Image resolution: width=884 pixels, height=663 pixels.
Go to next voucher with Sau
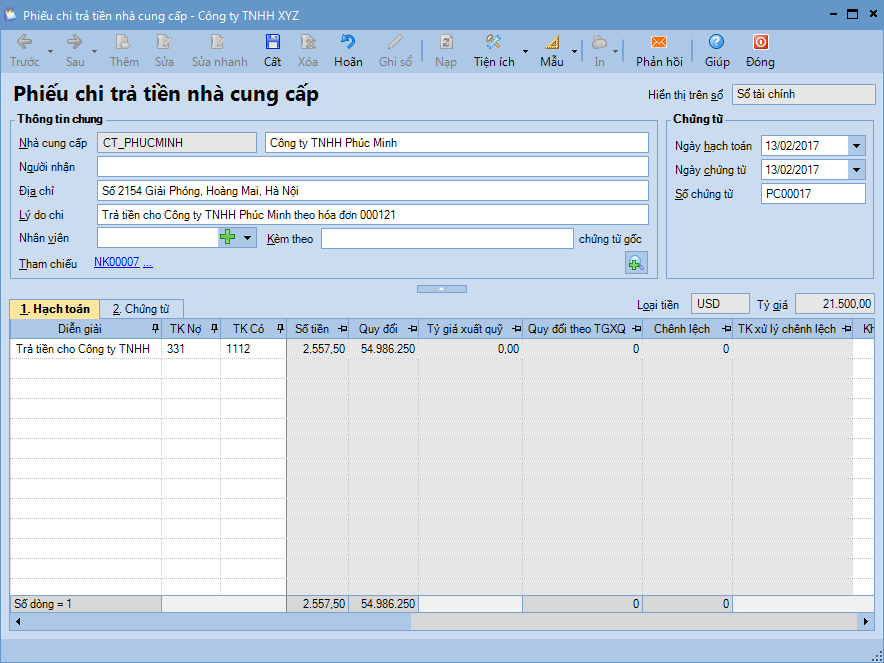pos(74,50)
